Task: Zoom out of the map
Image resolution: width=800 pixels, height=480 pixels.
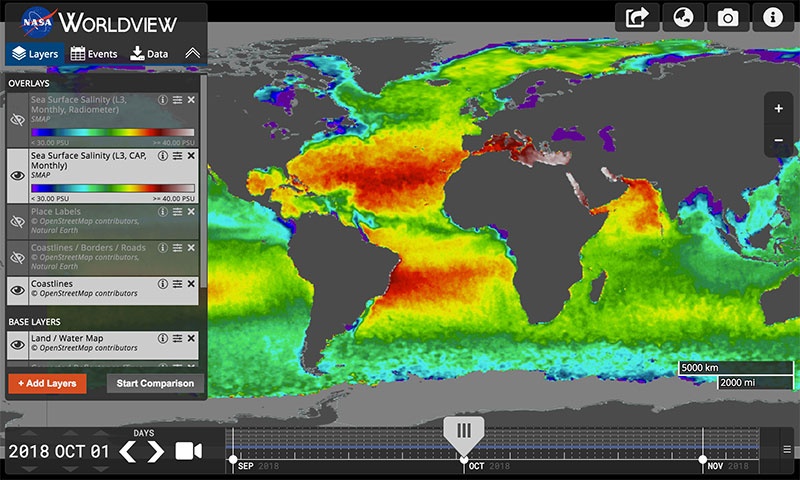Action: (779, 140)
